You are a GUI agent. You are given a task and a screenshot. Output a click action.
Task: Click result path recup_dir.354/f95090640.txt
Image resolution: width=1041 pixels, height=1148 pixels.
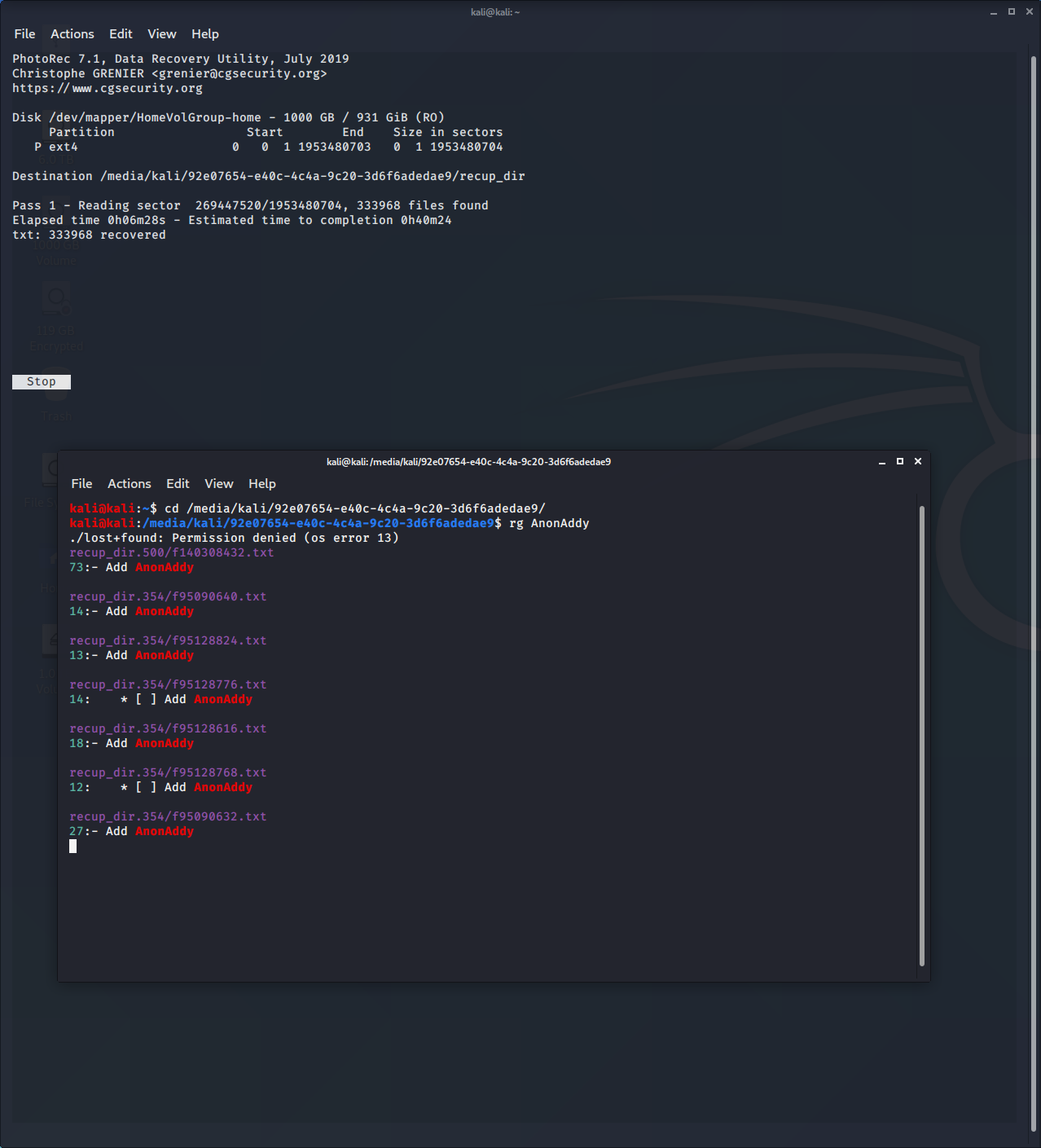(168, 596)
